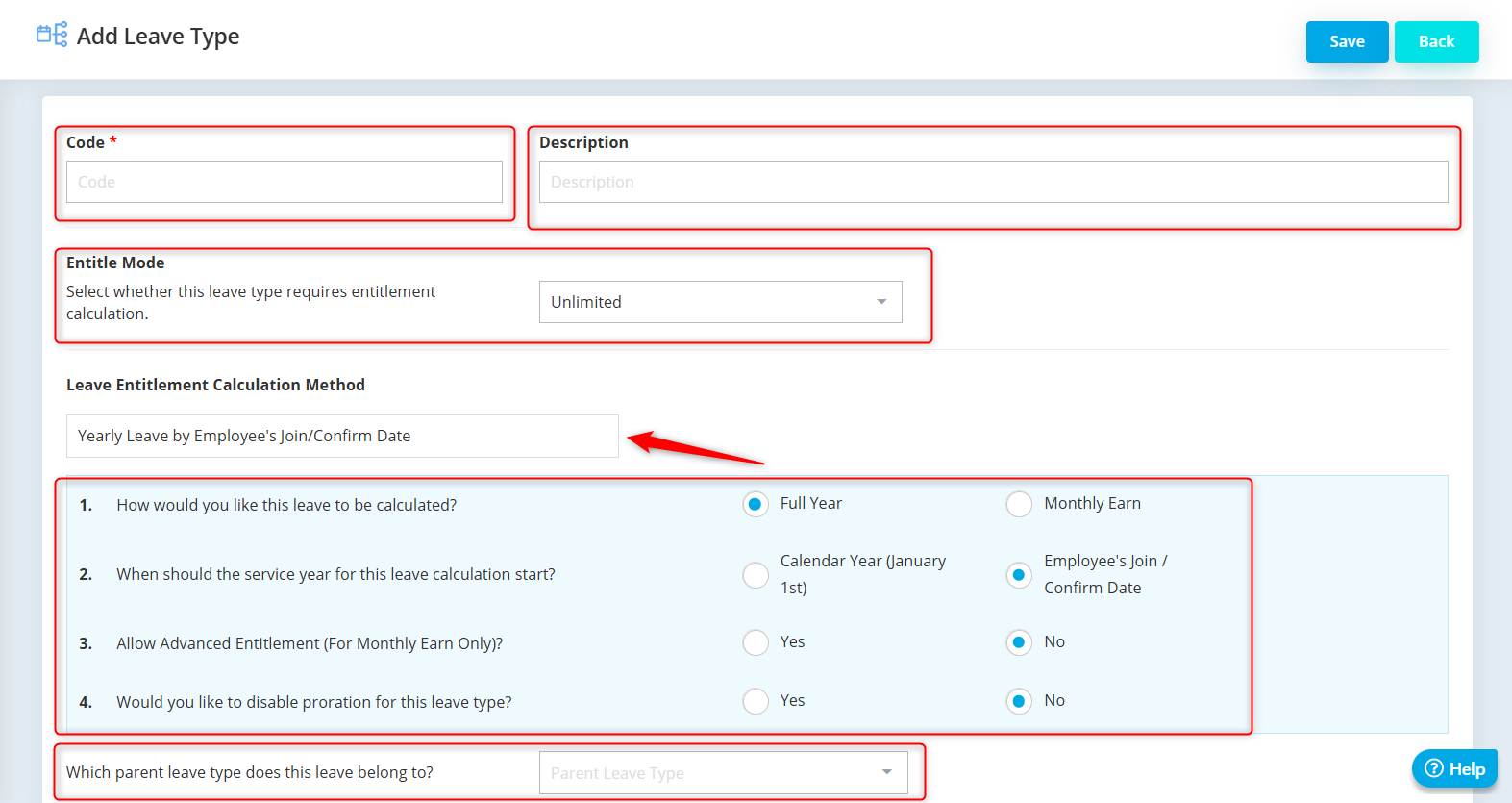Screen dimensions: 1512x803
Task: Click the Description input field
Action: [993, 182]
